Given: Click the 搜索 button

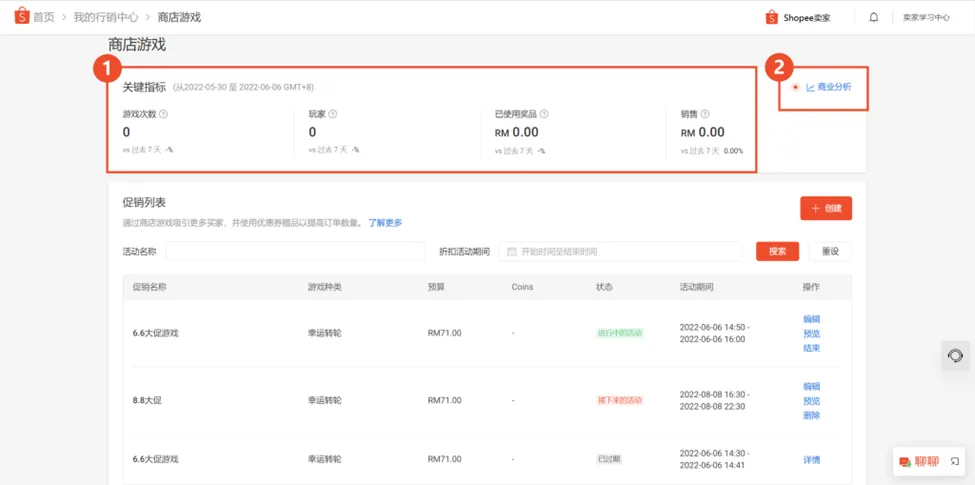Looking at the screenshot, I should [777, 252].
